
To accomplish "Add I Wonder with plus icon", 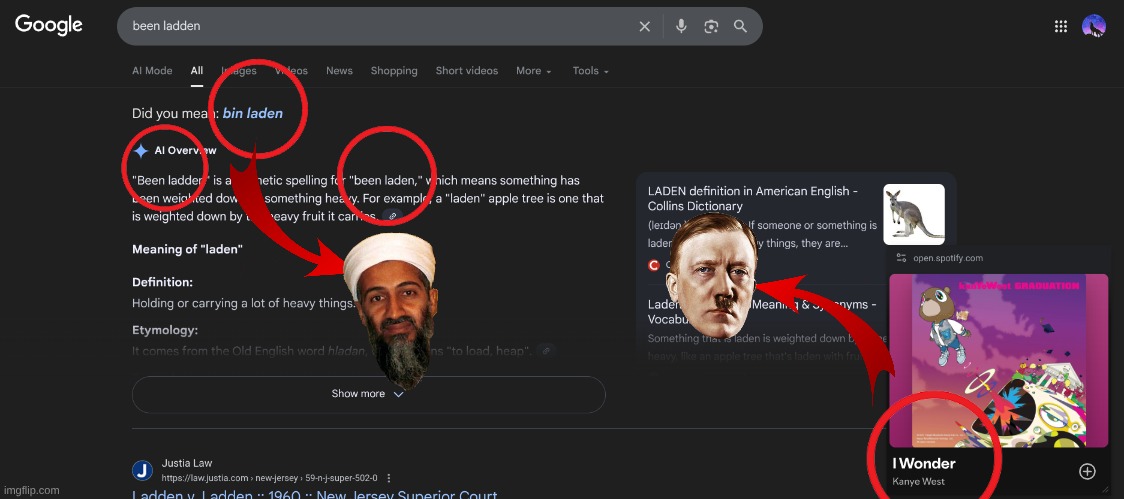I will point(1087,471).
